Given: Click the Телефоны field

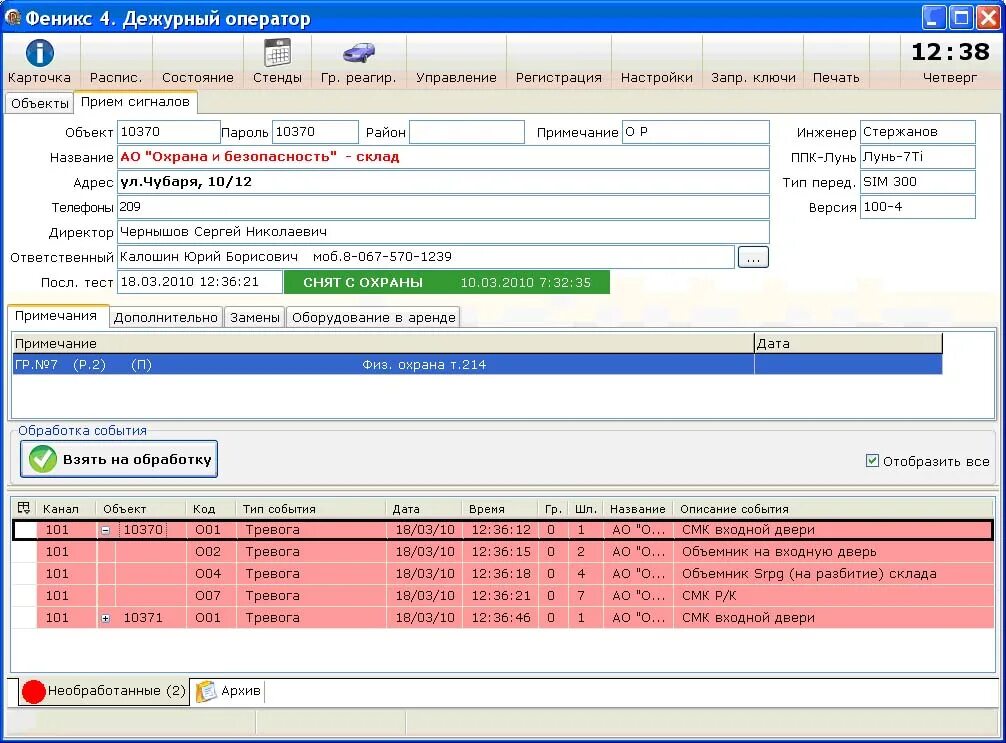Looking at the screenshot, I should [x=443, y=207].
